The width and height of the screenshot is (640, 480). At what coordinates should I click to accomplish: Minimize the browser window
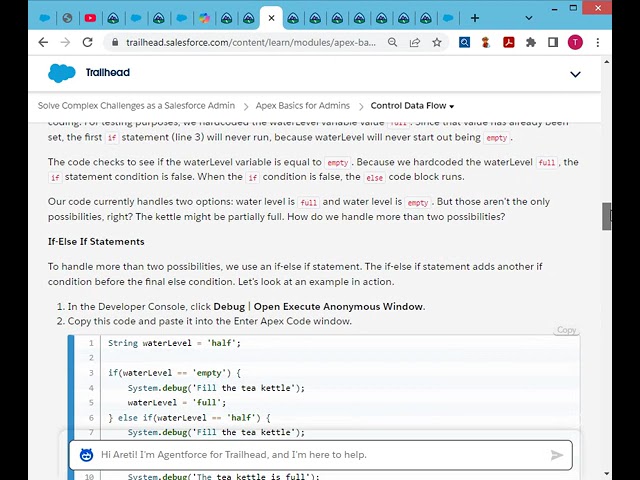(554, 9)
